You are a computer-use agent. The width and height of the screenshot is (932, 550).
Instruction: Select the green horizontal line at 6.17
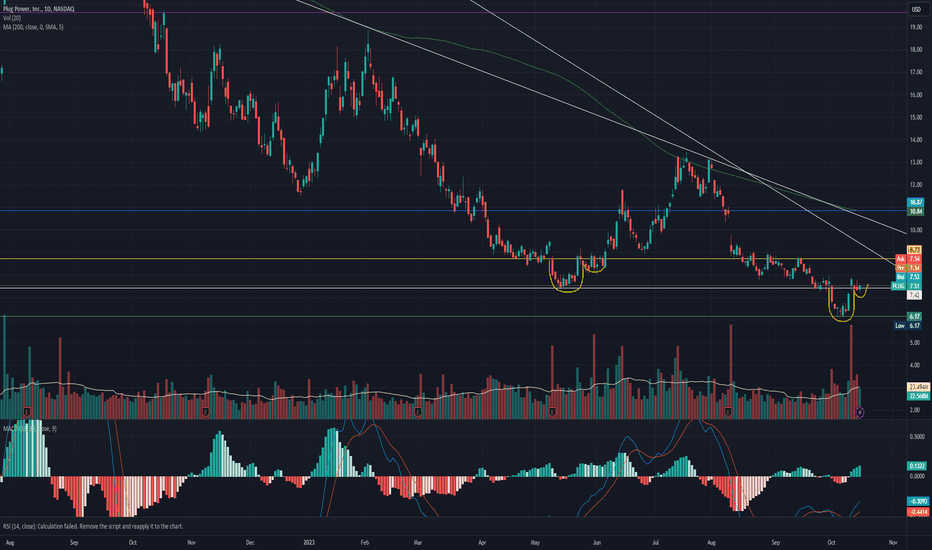pos(452,316)
